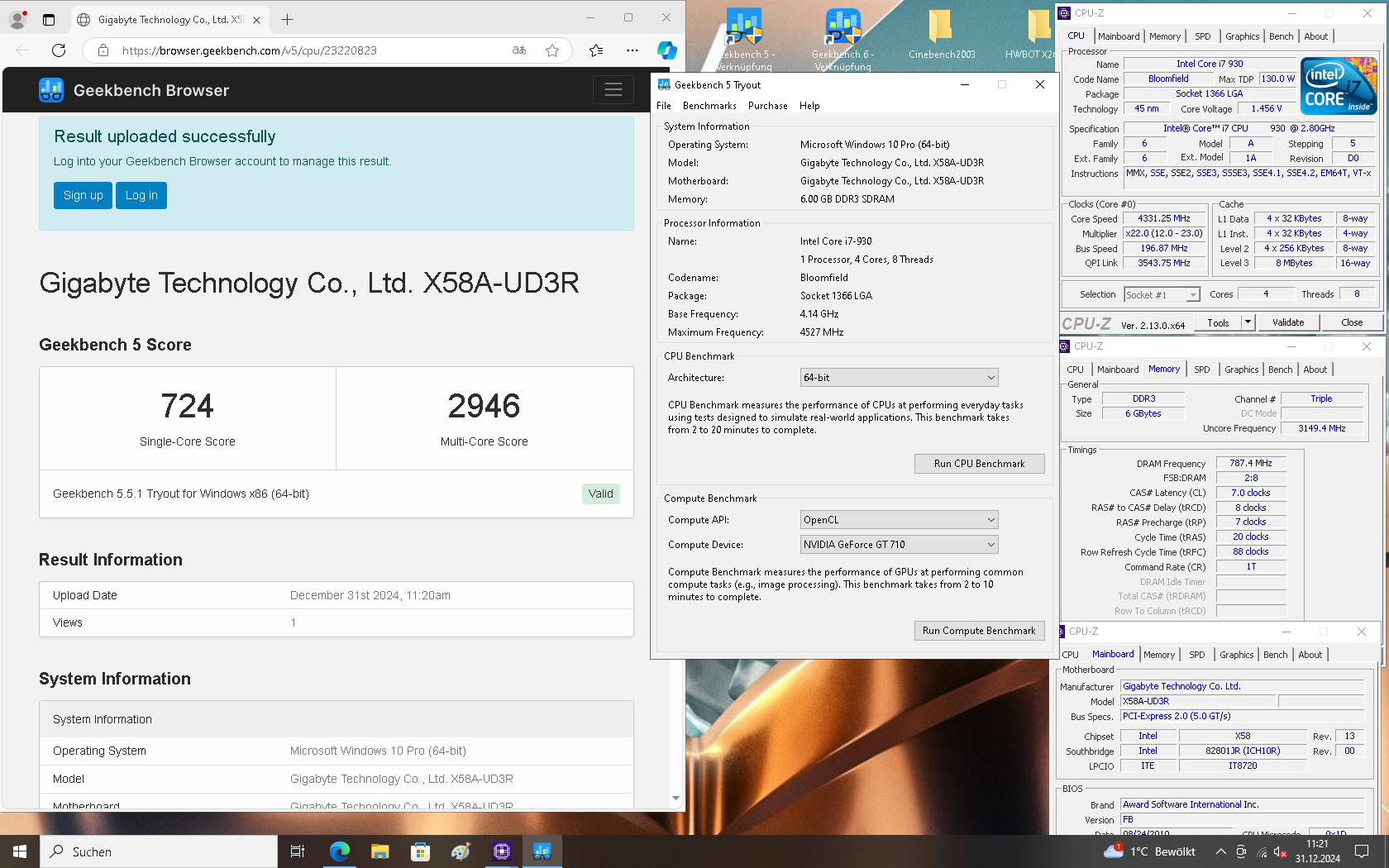
Task: Open the Help menu in Geekbench 5
Action: [809, 106]
